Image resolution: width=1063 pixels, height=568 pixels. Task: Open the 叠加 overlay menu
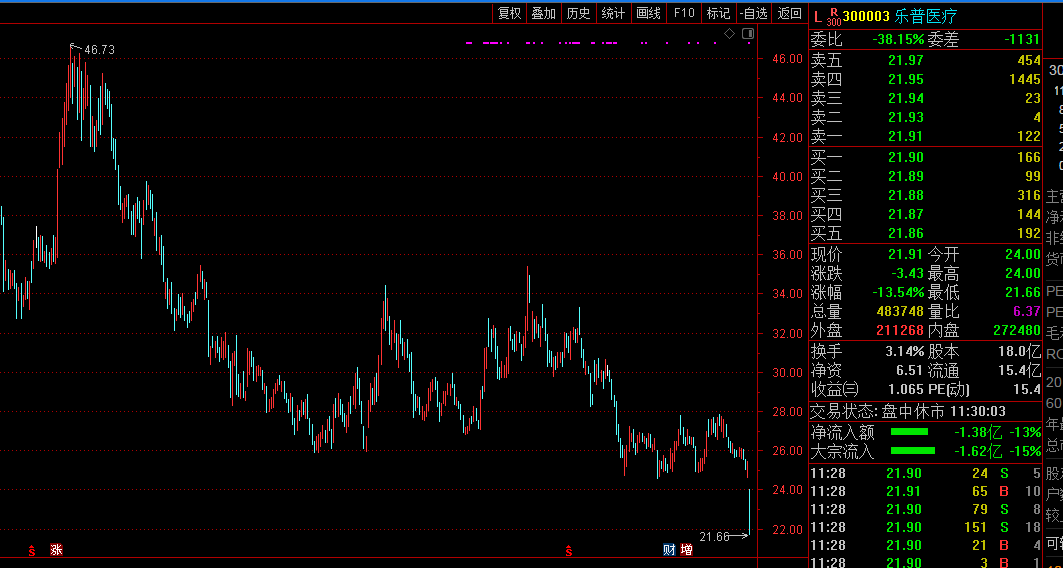544,13
